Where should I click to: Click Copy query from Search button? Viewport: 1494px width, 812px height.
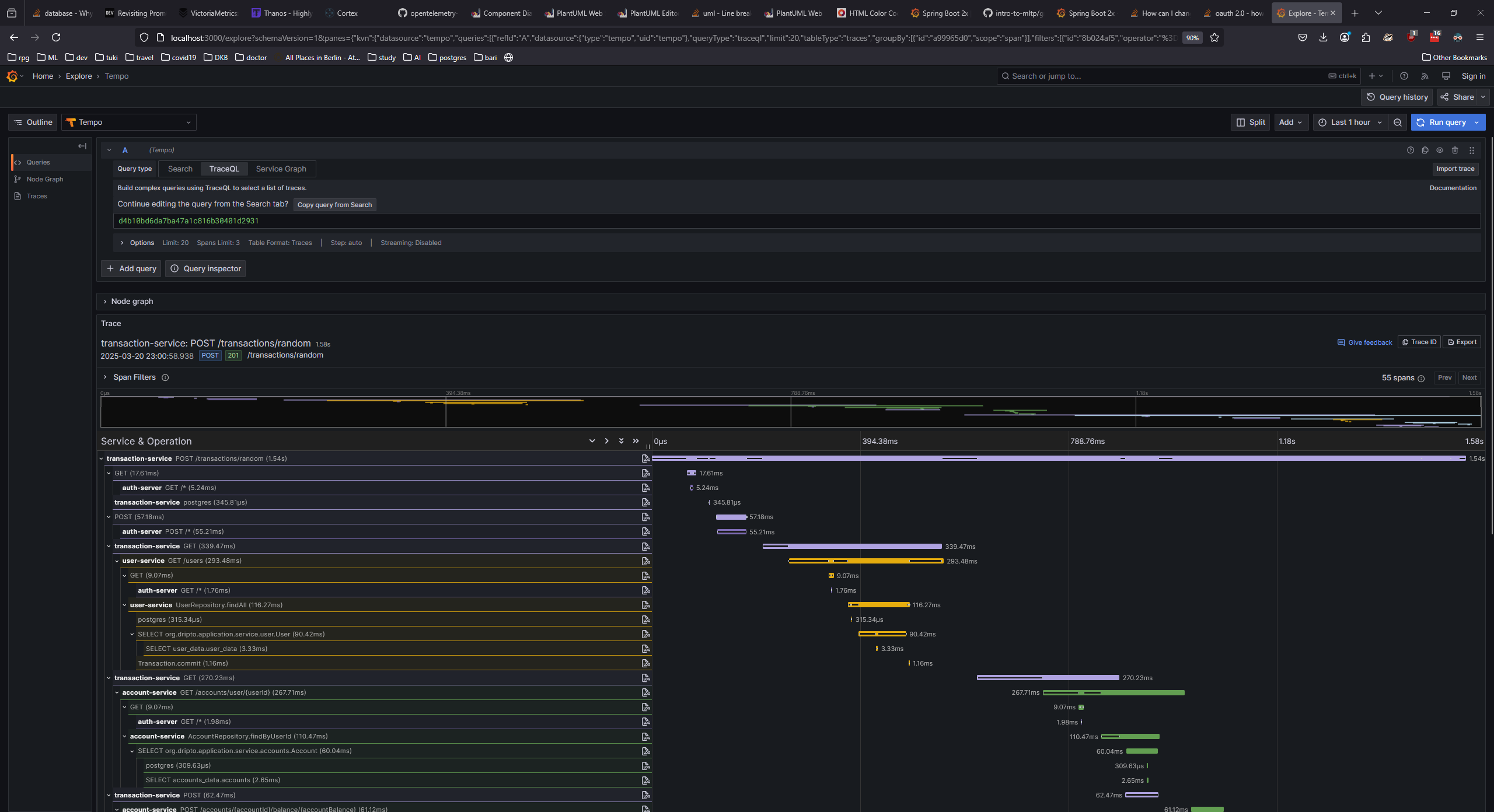tap(334, 205)
